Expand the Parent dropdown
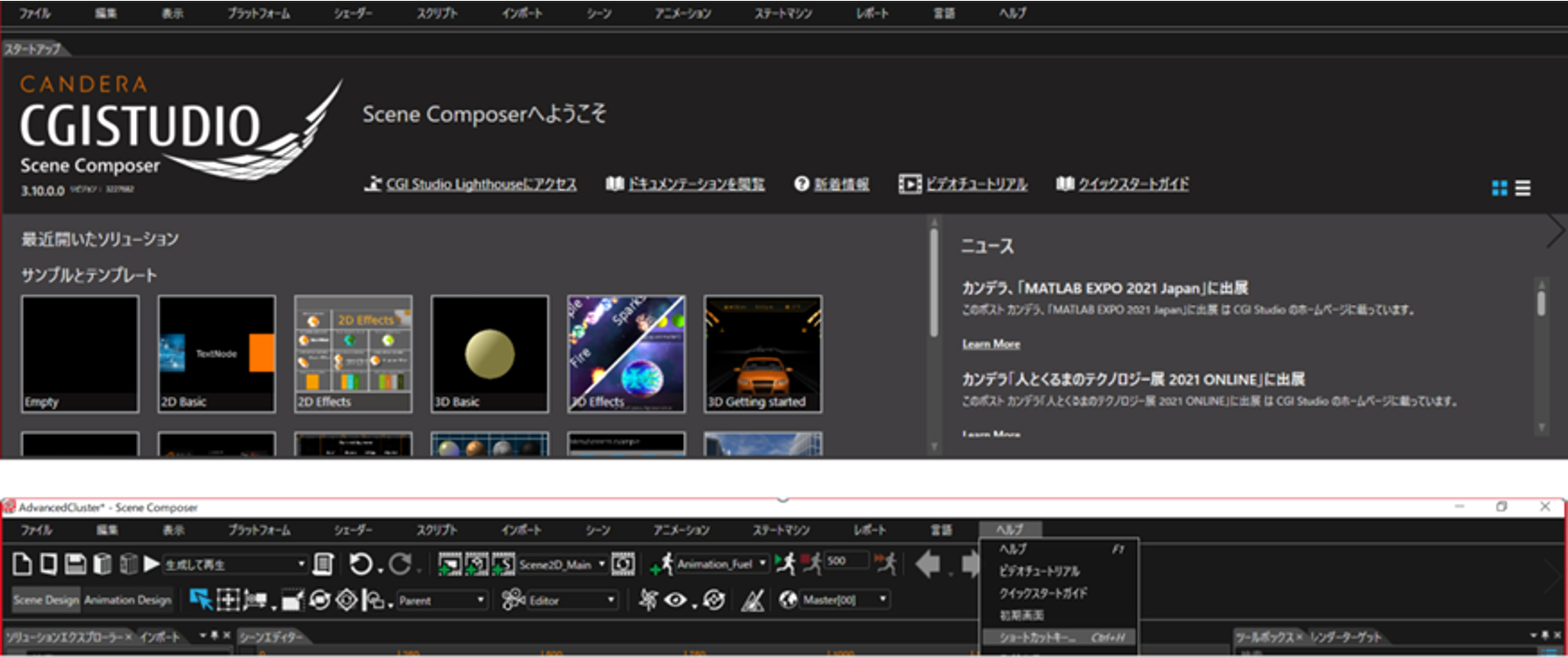1568x657 pixels. coord(480,599)
